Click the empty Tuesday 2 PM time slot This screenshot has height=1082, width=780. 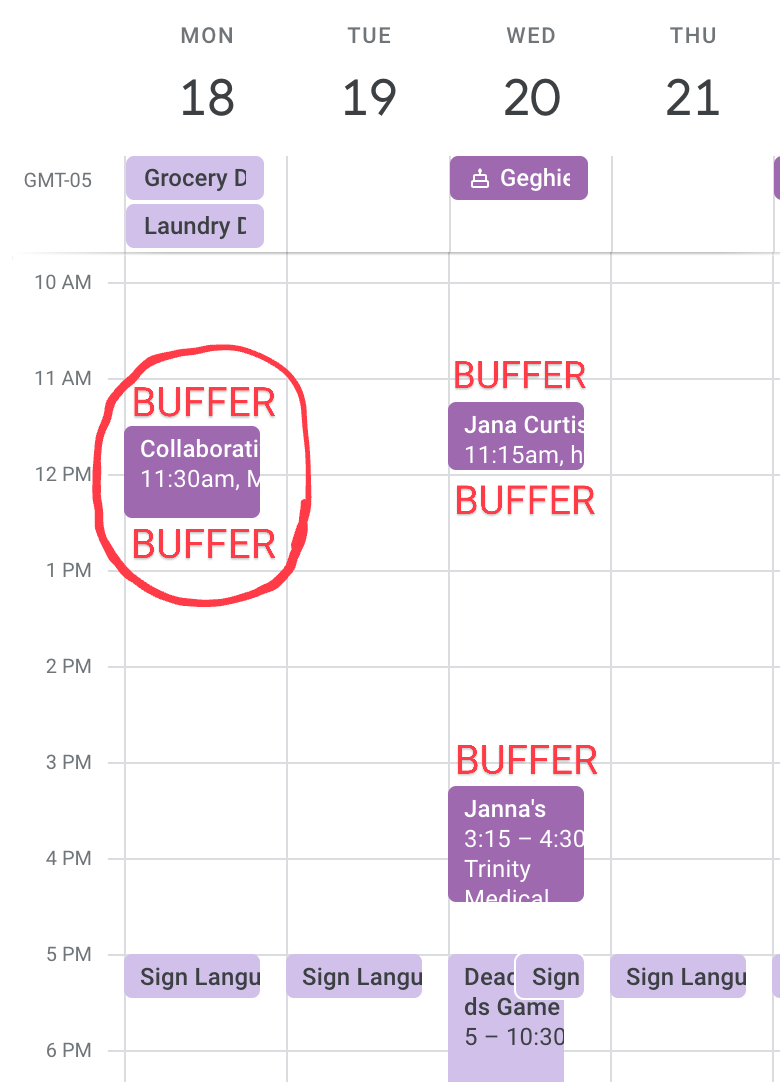[368, 714]
